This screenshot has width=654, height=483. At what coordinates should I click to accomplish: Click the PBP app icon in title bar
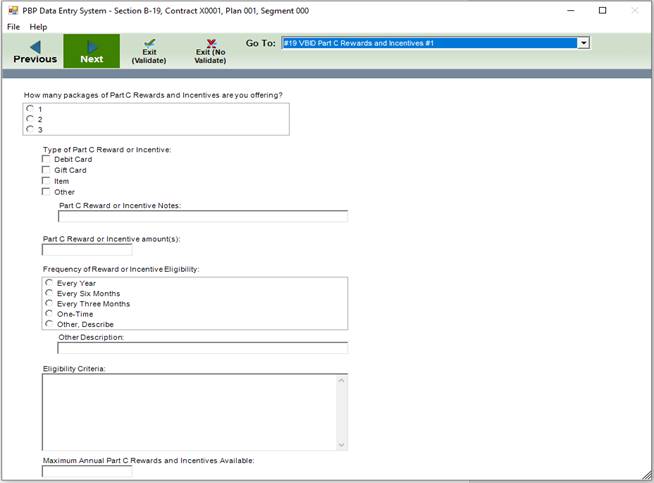[13, 10]
